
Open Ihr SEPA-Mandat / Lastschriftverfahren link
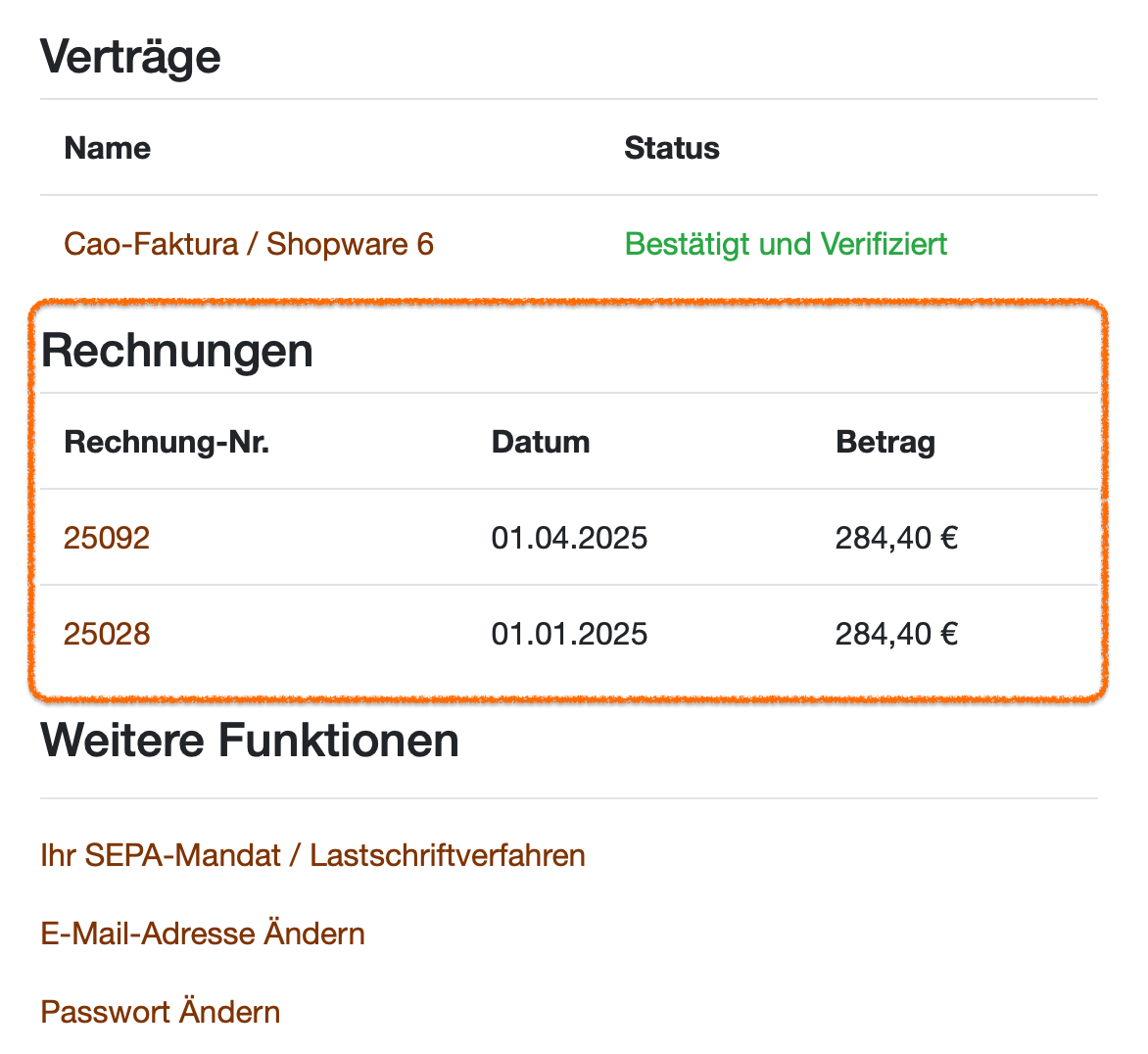312,855
